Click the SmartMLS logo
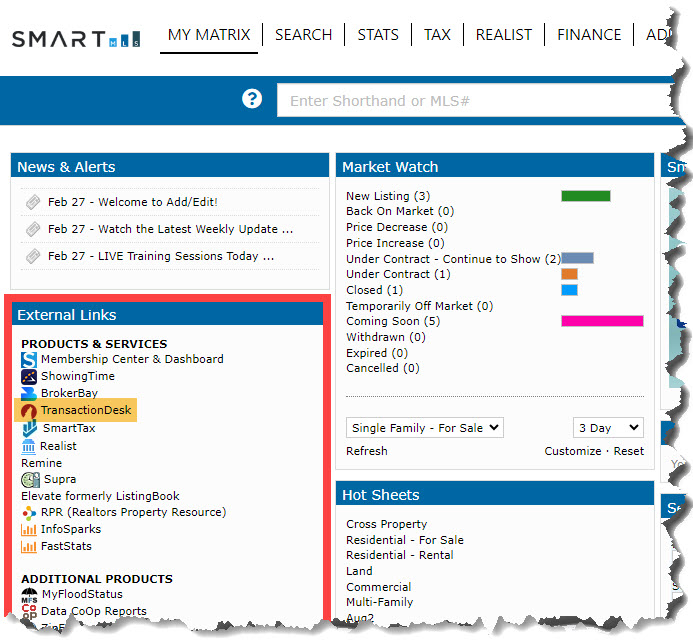The image size is (693, 643). pyautogui.click(x=76, y=39)
